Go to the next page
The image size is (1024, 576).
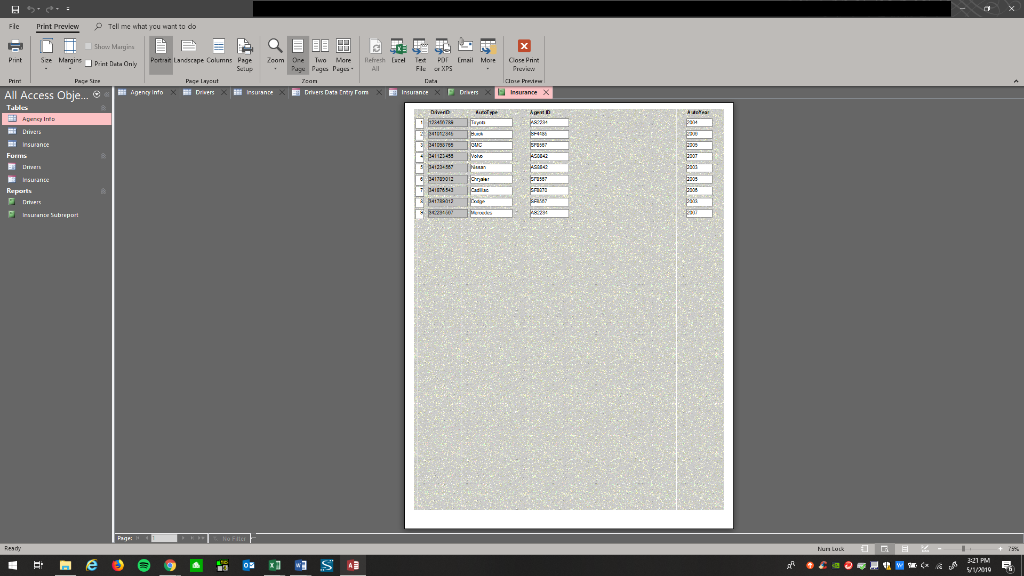coord(183,539)
